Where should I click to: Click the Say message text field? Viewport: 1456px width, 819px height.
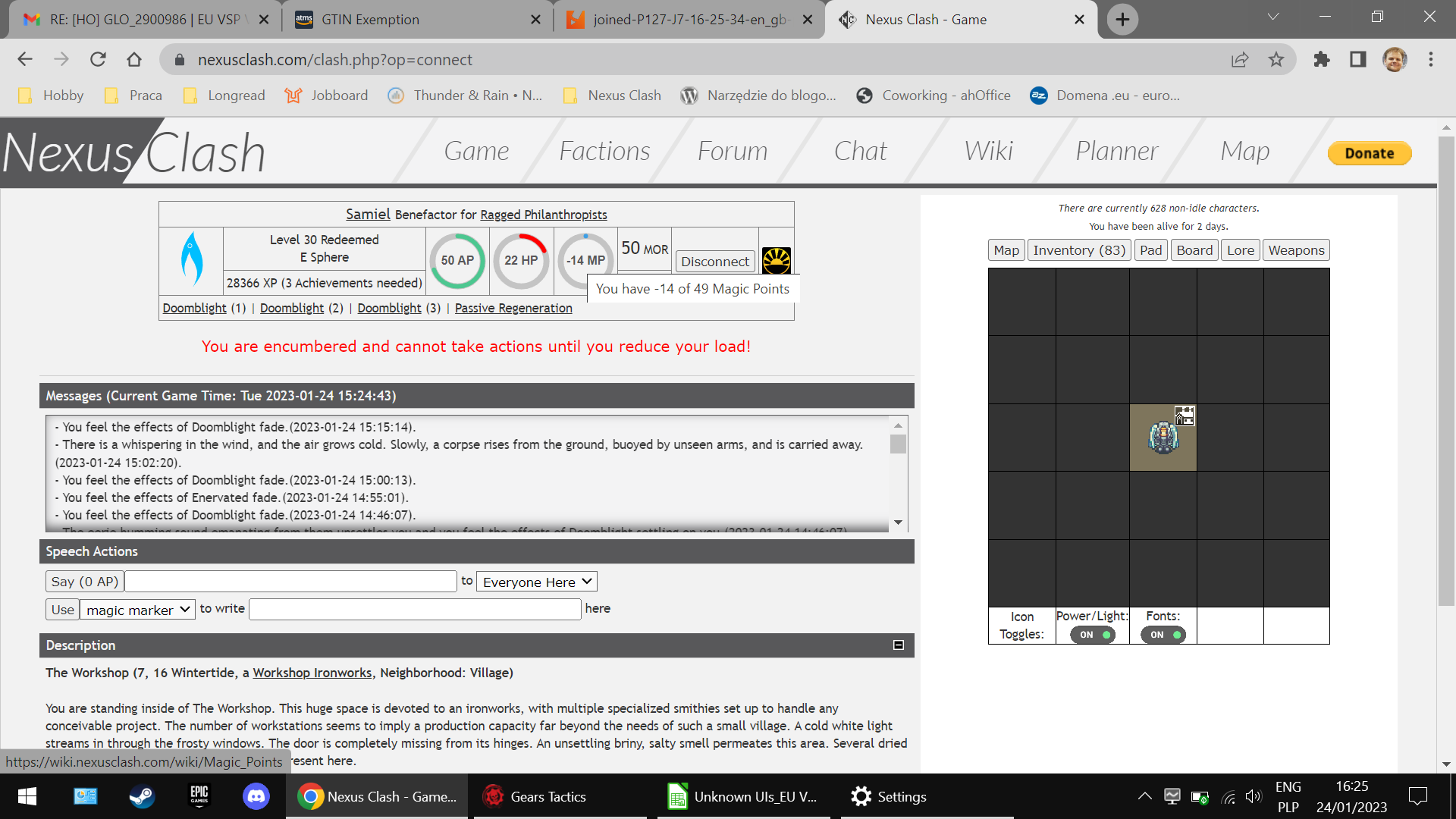click(290, 582)
